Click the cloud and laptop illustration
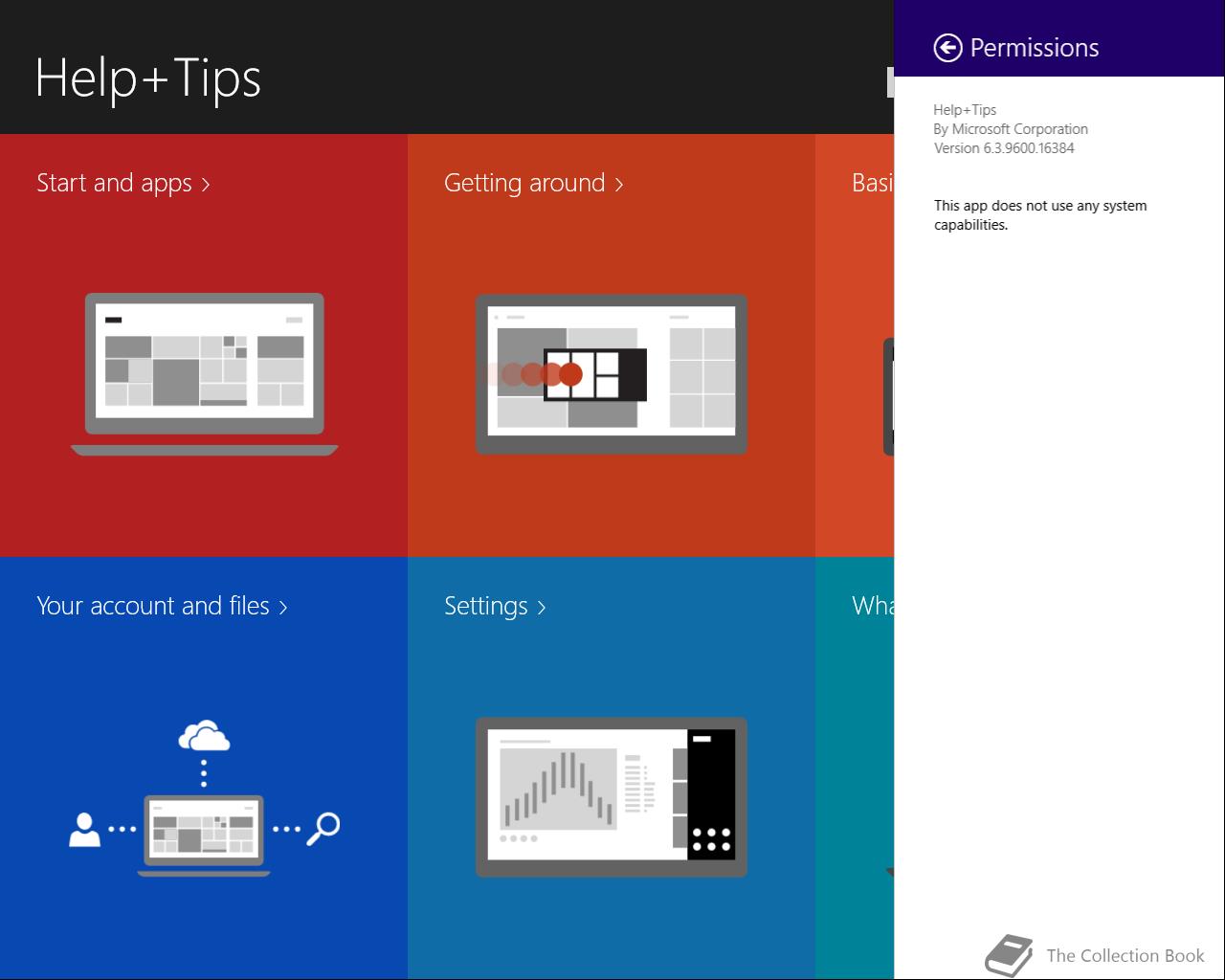The image size is (1225, 980). [204, 798]
